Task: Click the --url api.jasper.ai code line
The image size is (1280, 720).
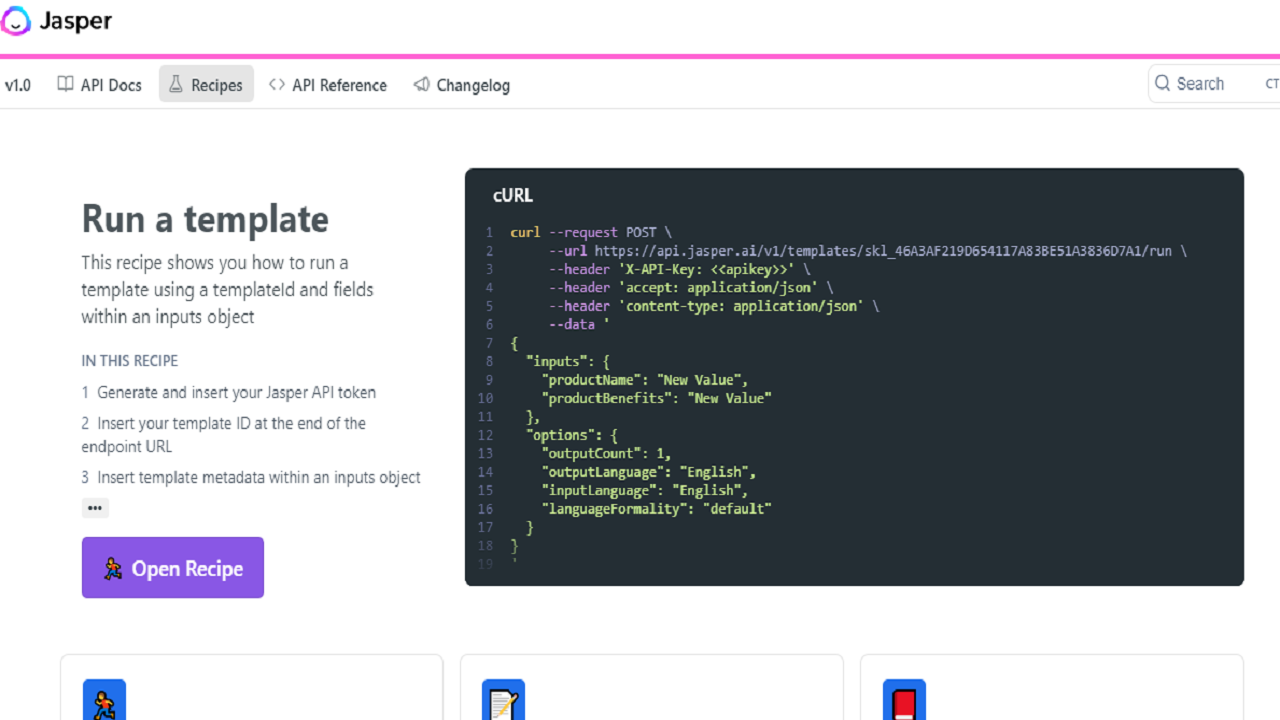Action: click(868, 251)
